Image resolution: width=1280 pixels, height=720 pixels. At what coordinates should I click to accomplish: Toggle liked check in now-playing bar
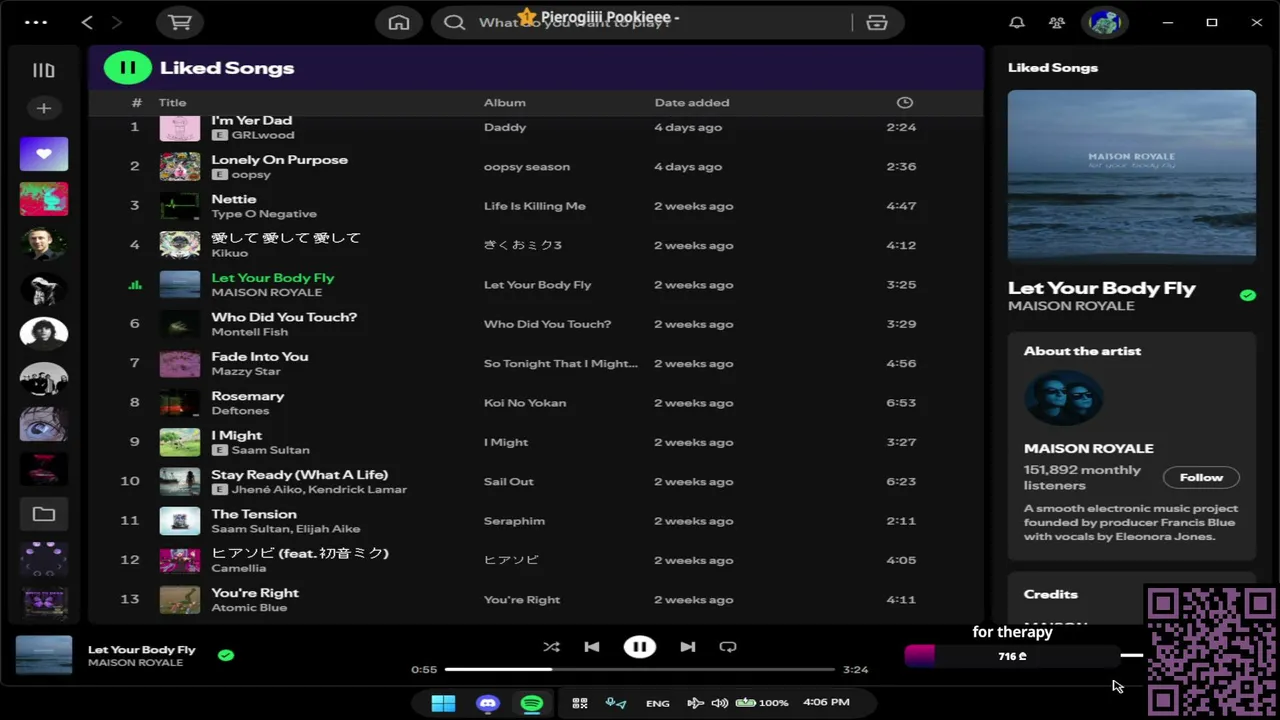[226, 656]
